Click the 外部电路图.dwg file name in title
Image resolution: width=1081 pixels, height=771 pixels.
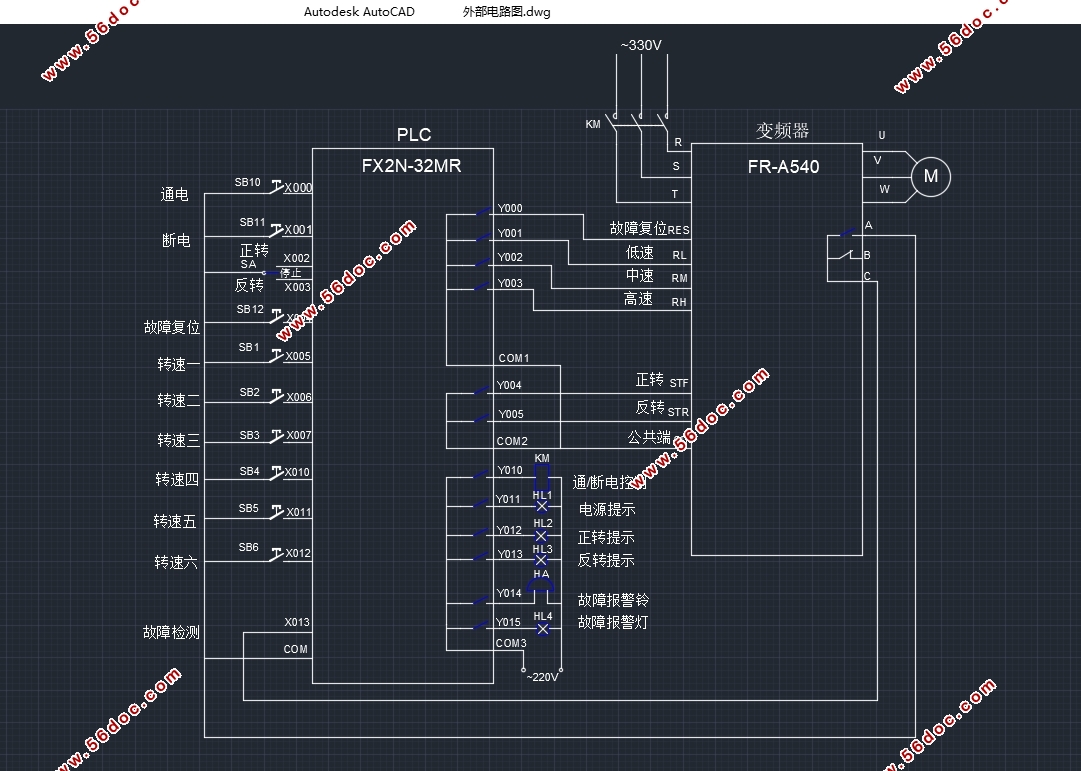click(507, 12)
